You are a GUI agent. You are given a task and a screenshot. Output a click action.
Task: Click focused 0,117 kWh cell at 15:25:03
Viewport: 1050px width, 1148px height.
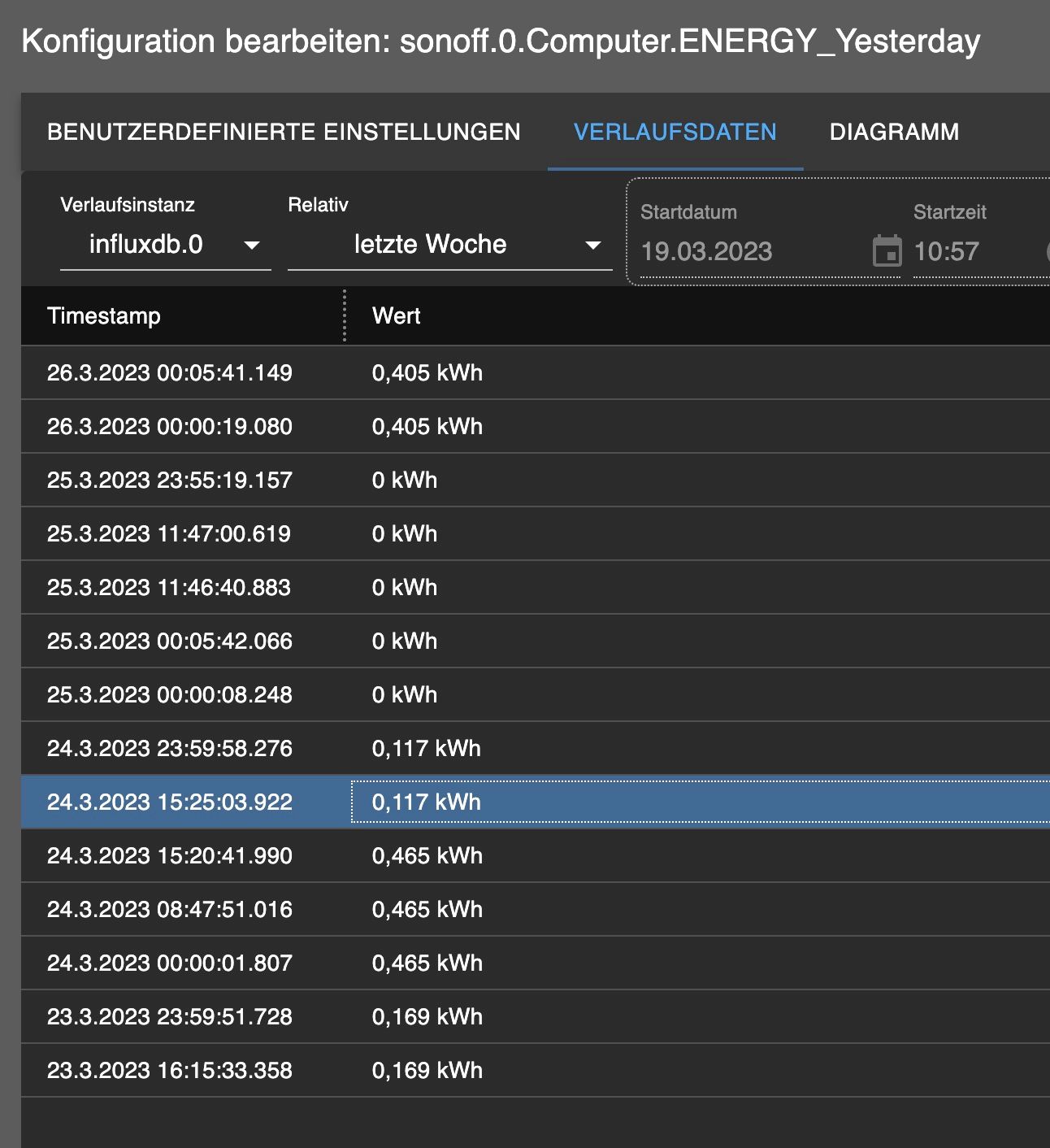[701, 802]
